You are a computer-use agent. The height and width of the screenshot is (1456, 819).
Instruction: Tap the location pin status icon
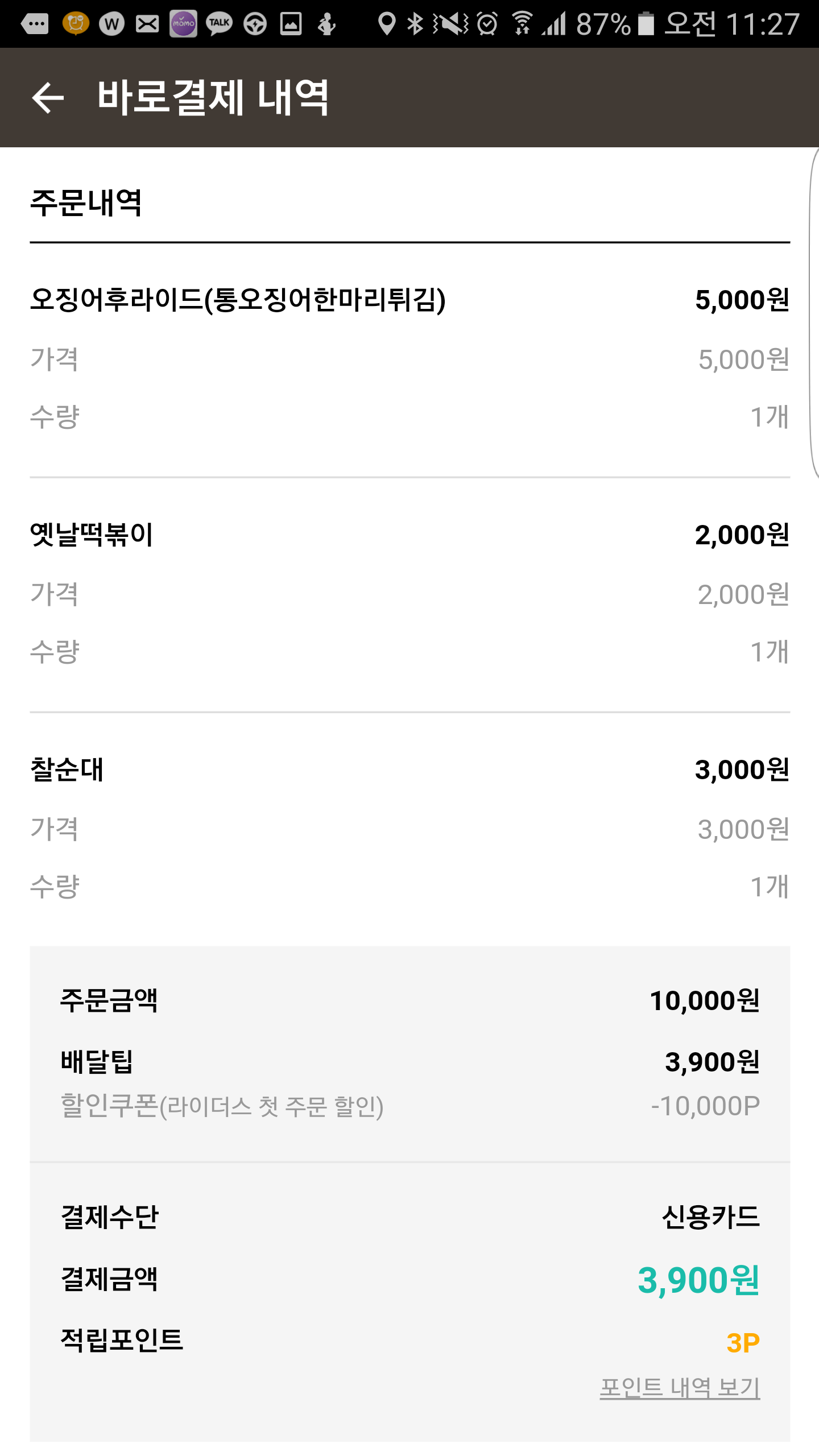(x=387, y=24)
